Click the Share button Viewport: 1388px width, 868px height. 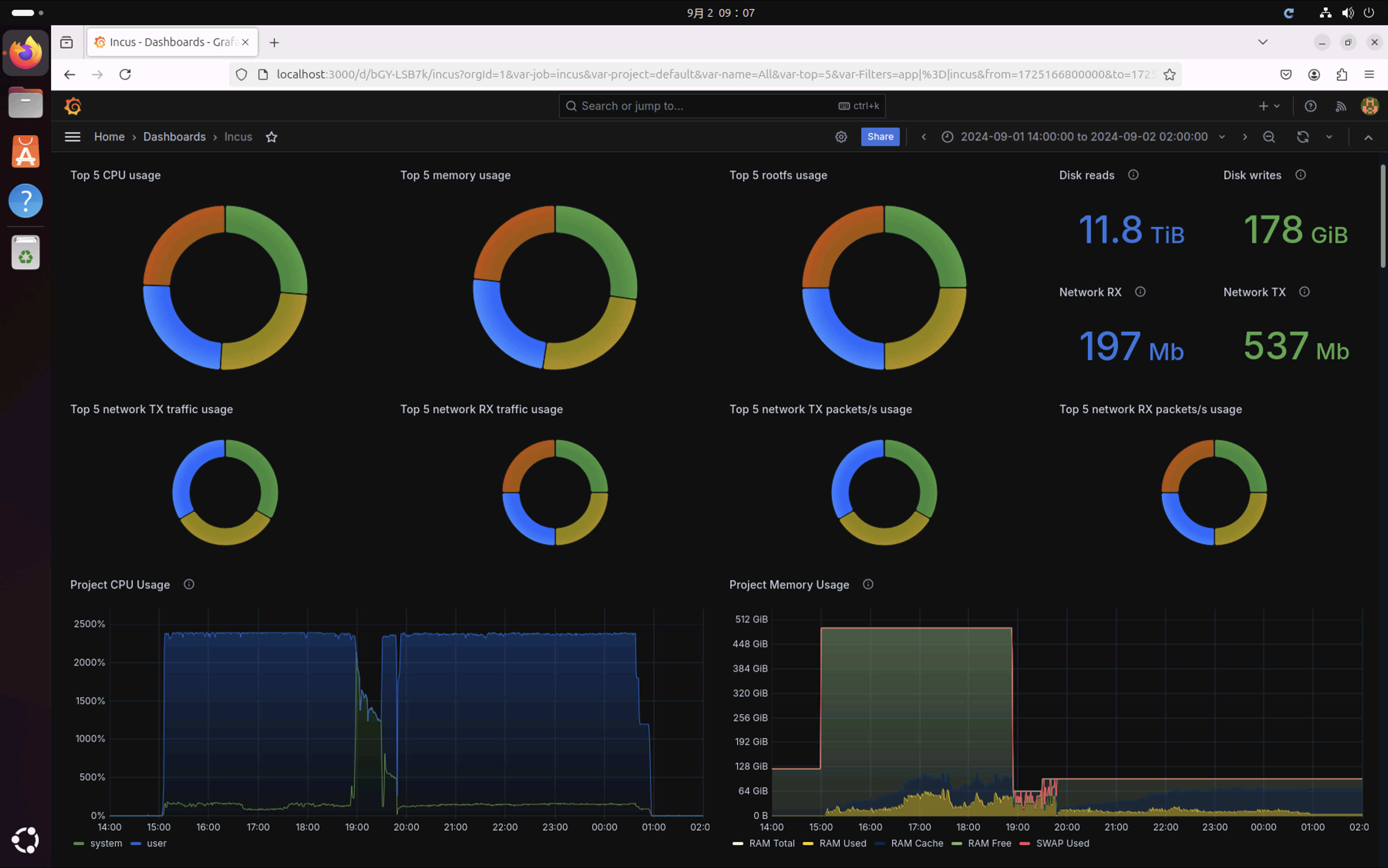click(x=880, y=136)
